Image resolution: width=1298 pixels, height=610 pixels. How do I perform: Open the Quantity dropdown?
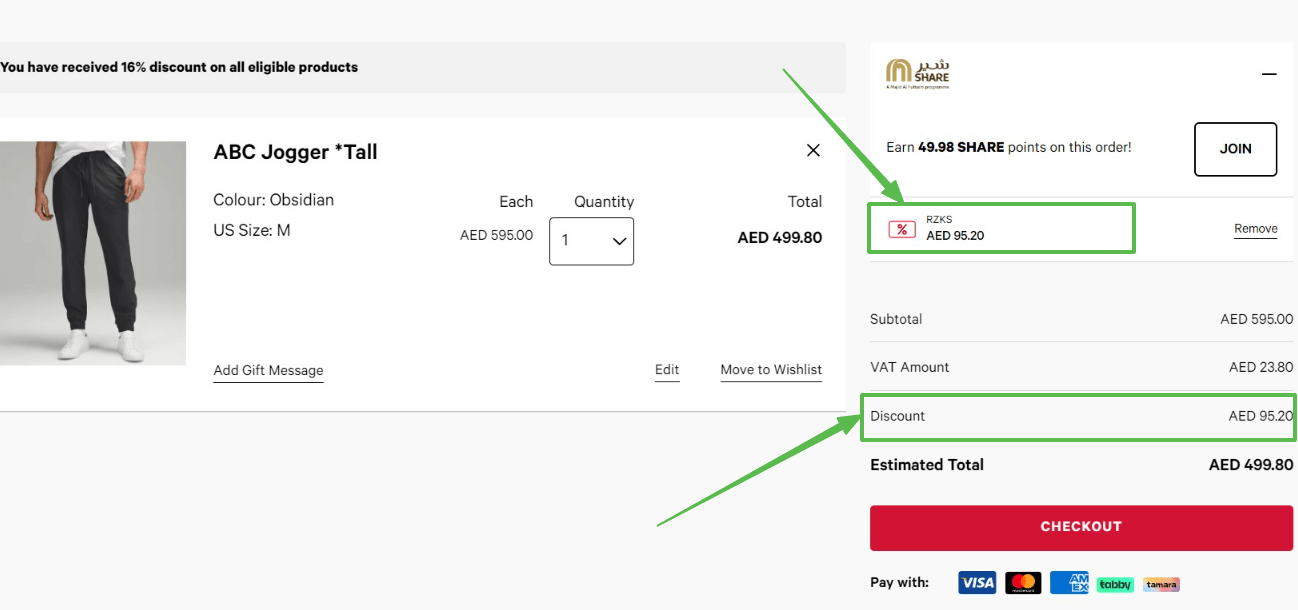point(591,241)
